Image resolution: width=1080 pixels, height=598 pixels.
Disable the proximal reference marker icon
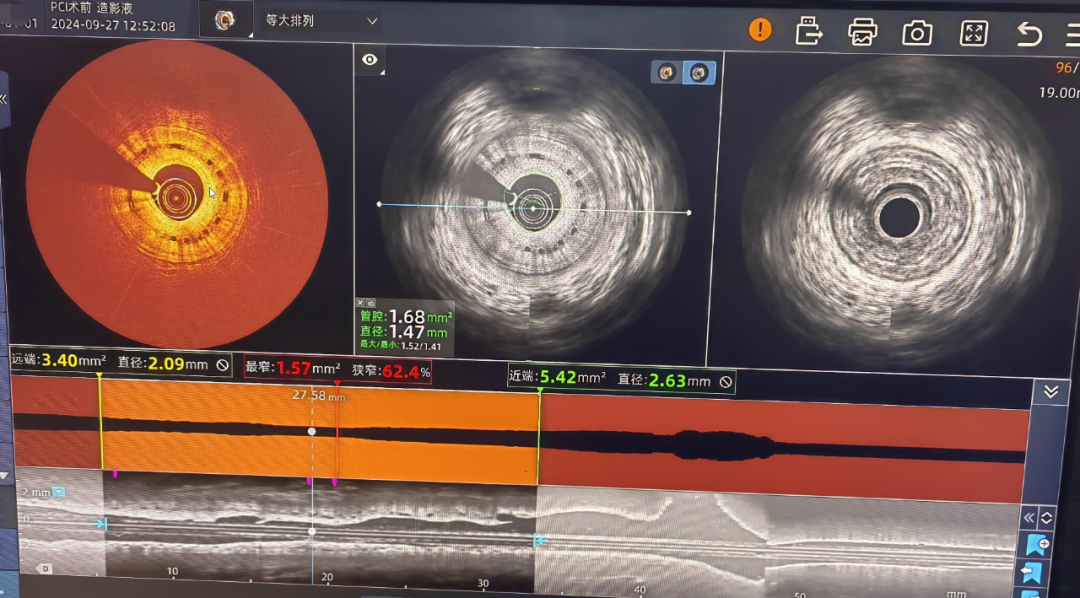pos(725,382)
